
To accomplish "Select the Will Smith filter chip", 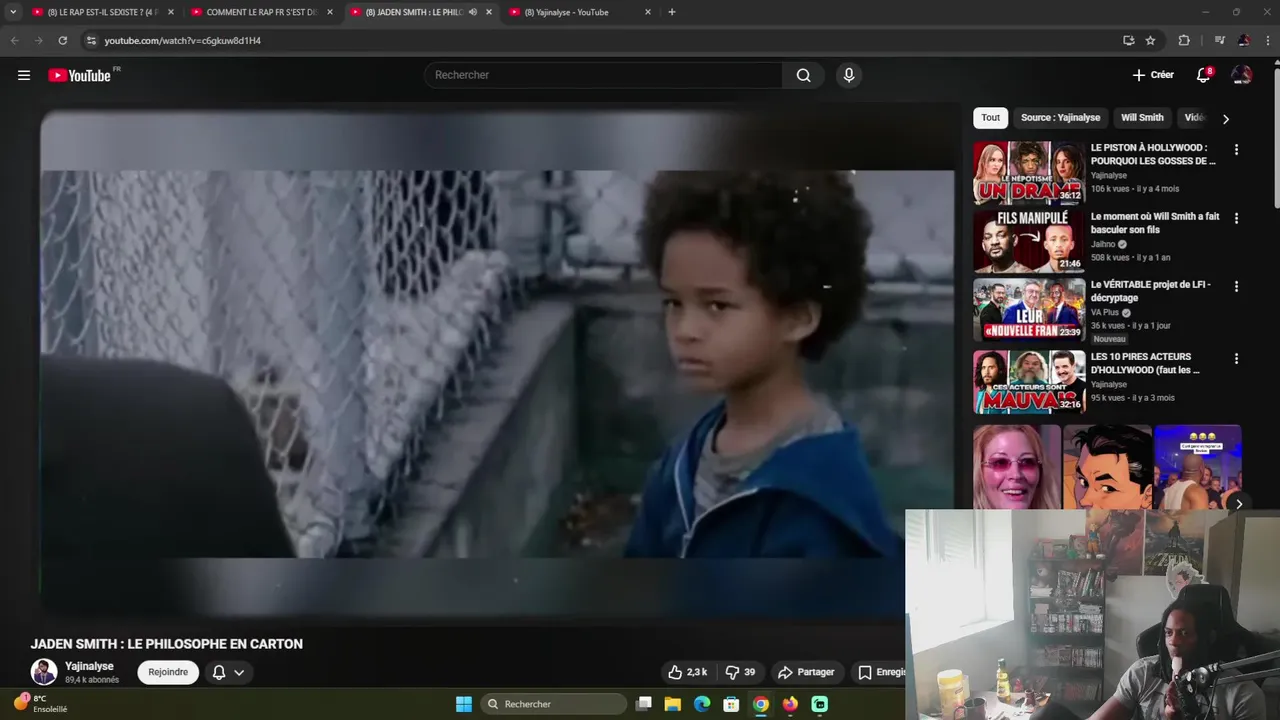I will pyautogui.click(x=1142, y=118).
